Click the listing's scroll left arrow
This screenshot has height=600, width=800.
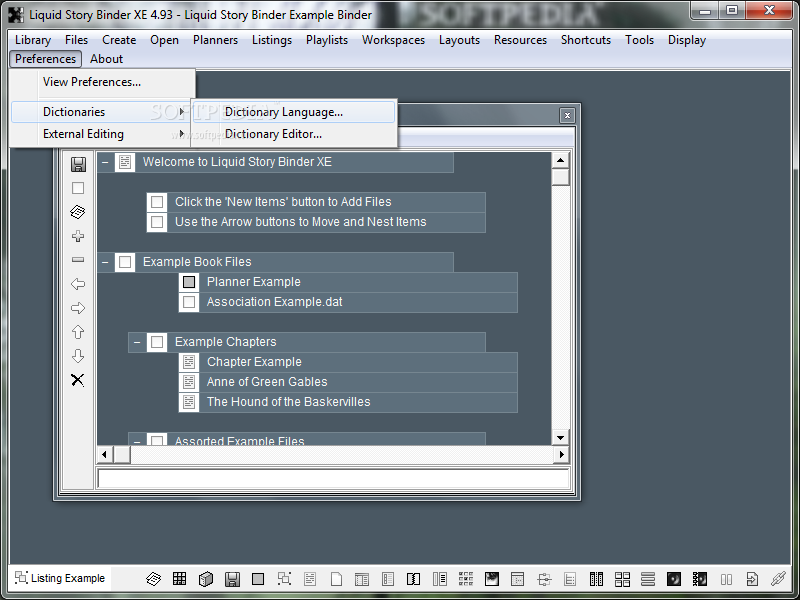click(105, 454)
